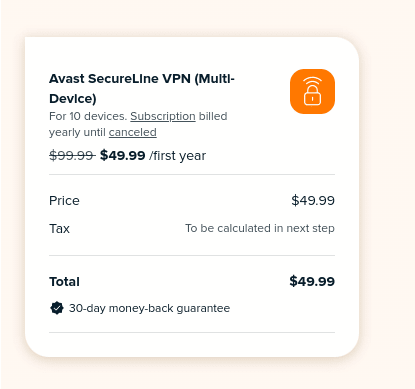Screen dimensions: 415x389
Task: Click the 30-day money-back guarantee text
Action: 149,308
